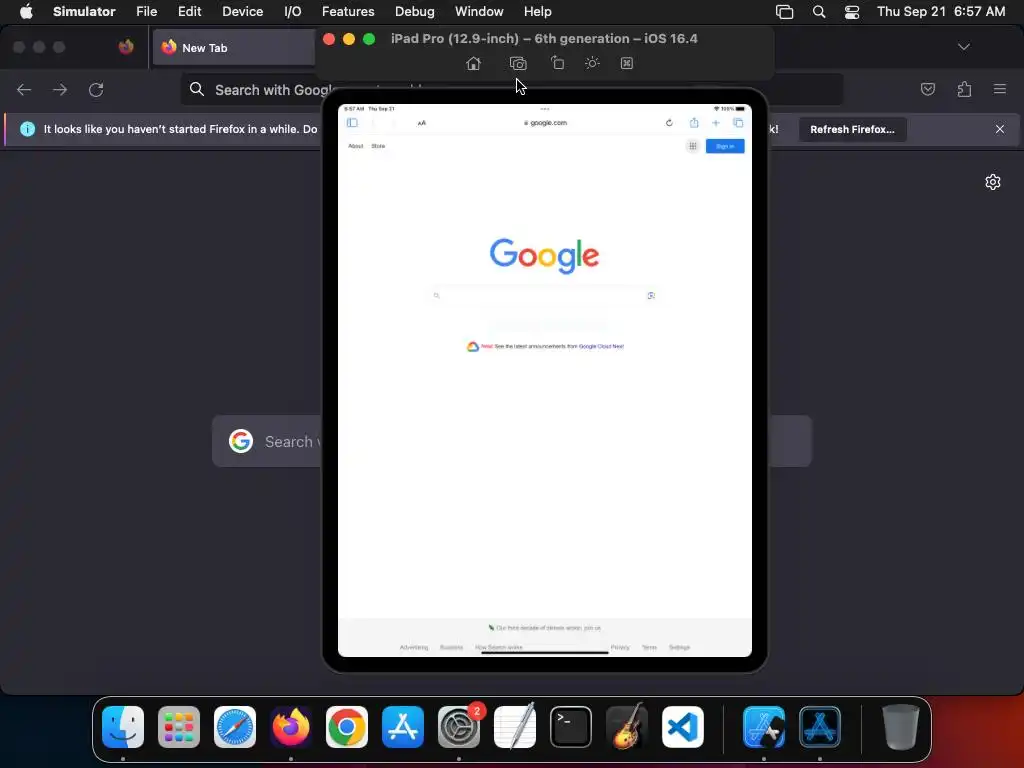Click the Google Sign in button
This screenshot has width=1024, height=768.
point(725,146)
